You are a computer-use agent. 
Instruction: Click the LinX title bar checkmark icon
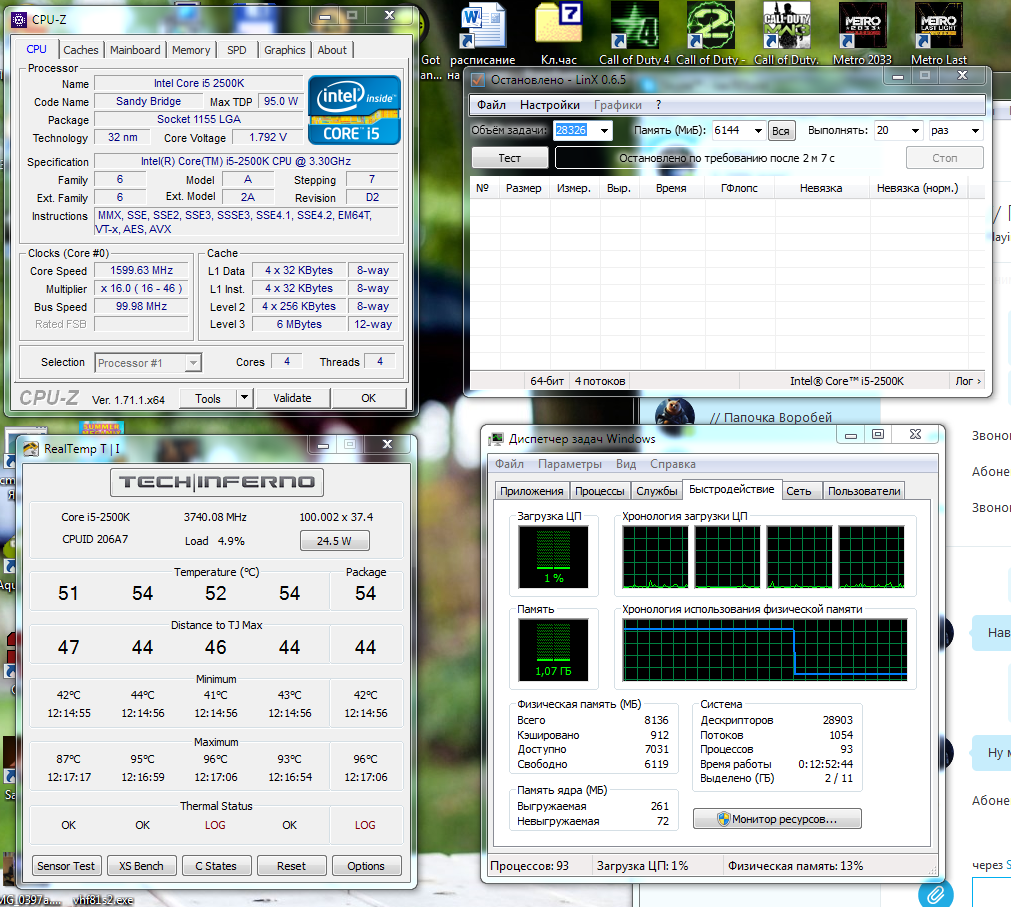pyautogui.click(x=478, y=80)
